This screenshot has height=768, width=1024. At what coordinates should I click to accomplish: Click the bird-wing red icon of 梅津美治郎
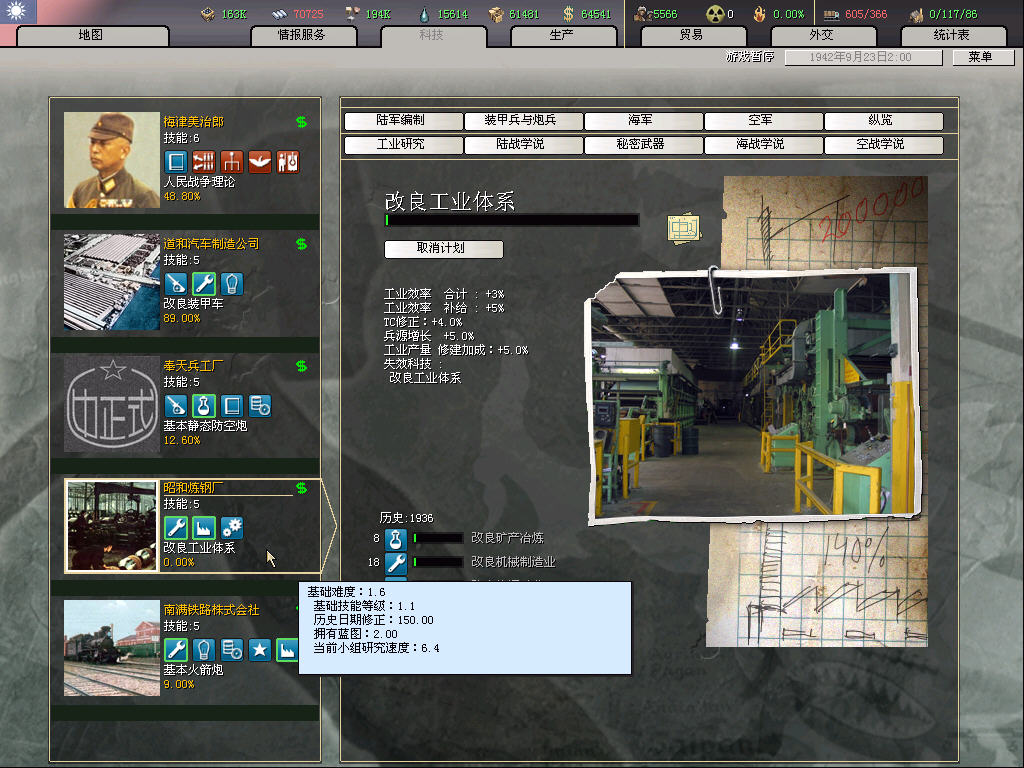[x=260, y=161]
